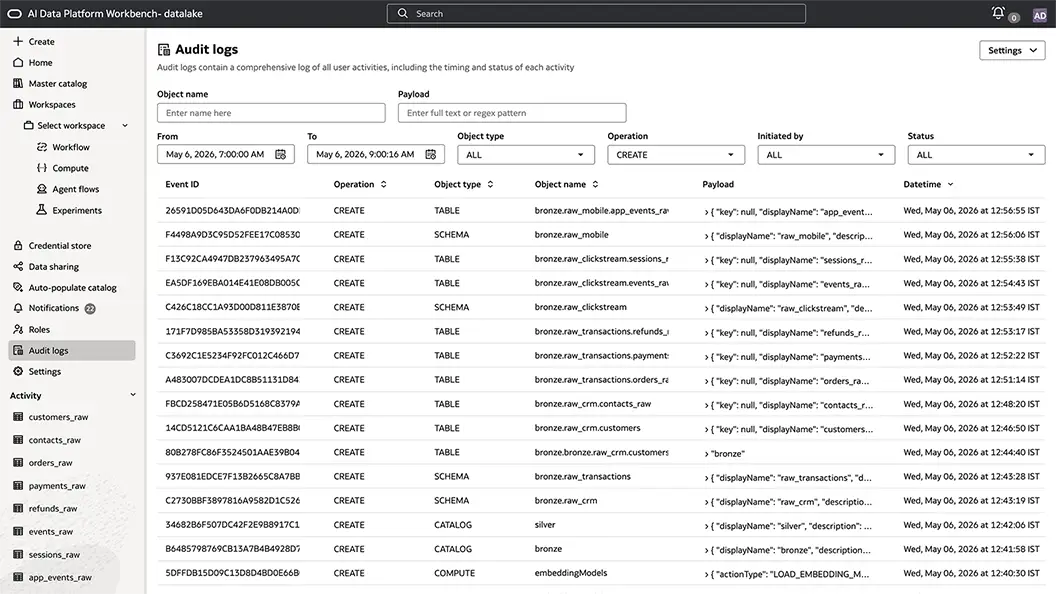Open contacts_raw from Activity list
This screenshot has height=594, width=1056.
point(55,440)
